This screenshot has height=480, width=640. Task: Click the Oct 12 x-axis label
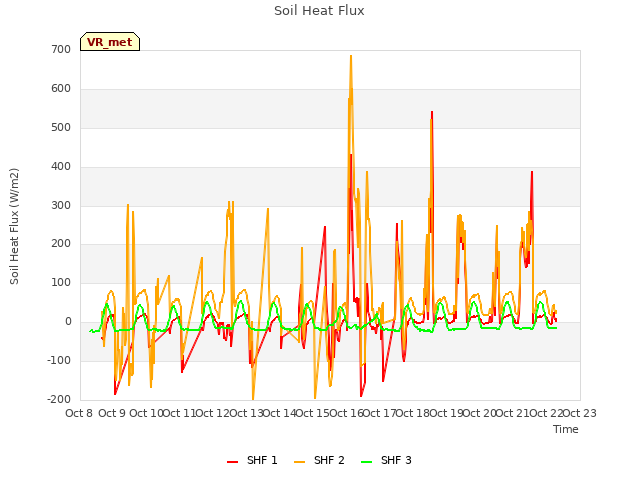(213, 413)
